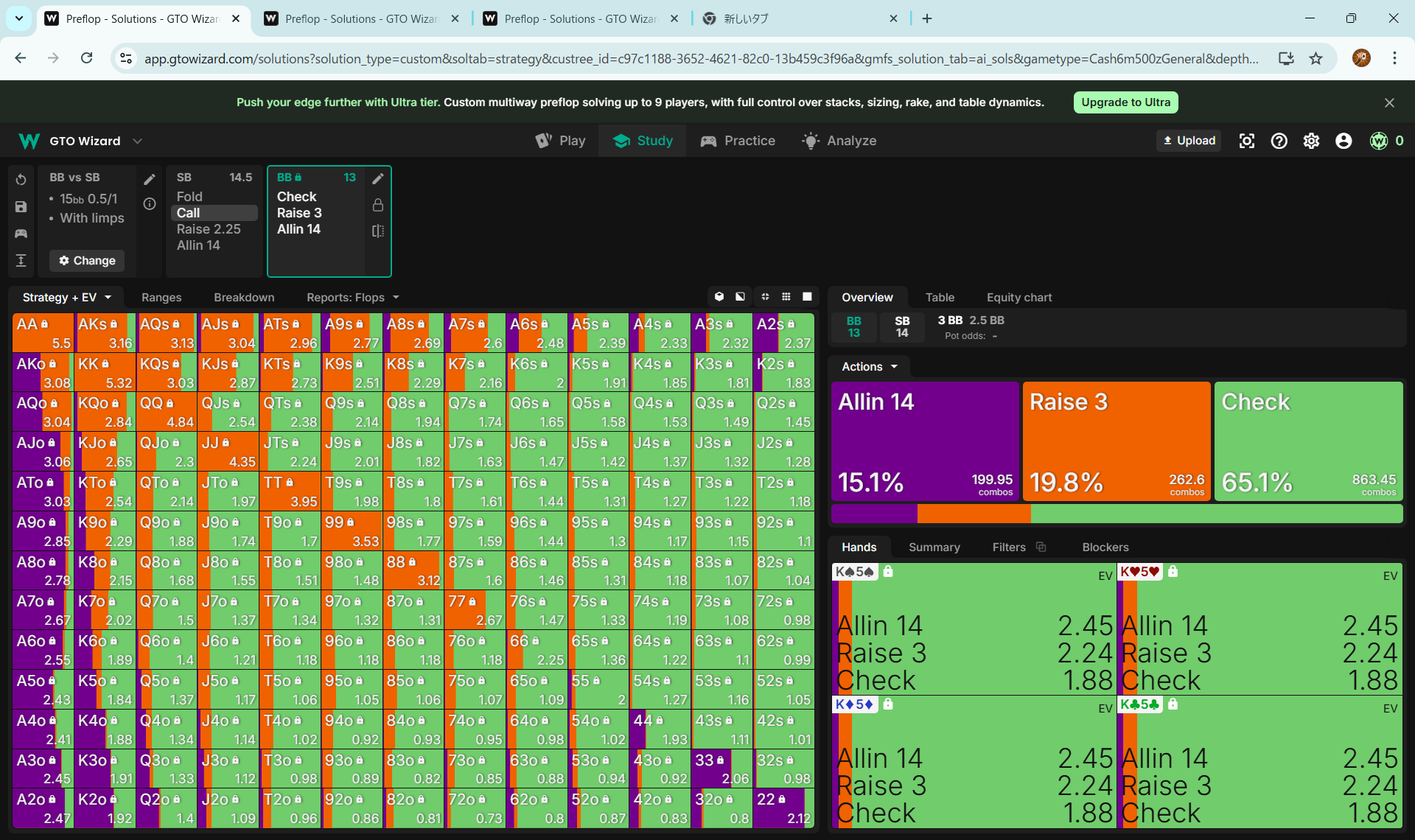Click the purple Allin 14 action box
The image size is (1415, 840).
click(924, 441)
